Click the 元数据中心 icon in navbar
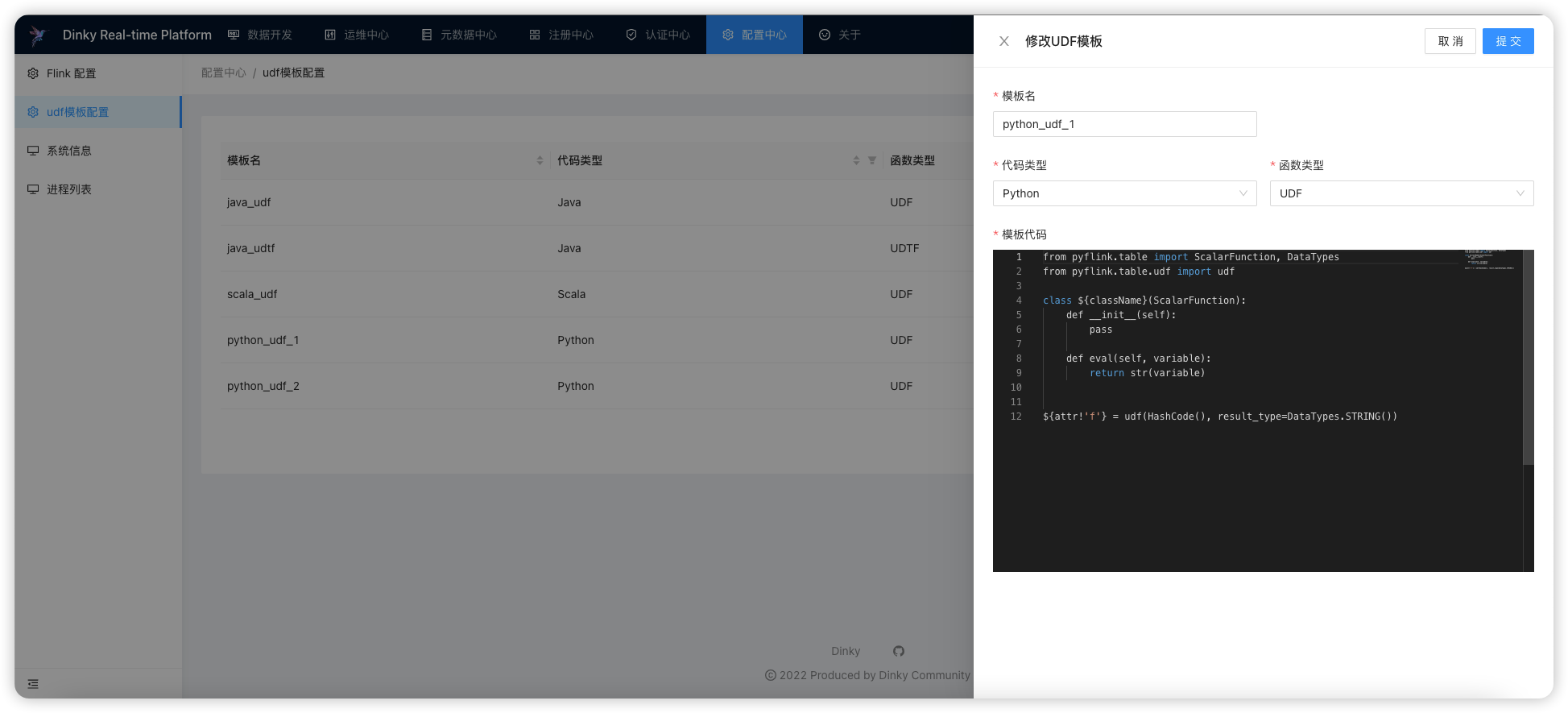This screenshot has height=713, width=1568. pos(427,35)
